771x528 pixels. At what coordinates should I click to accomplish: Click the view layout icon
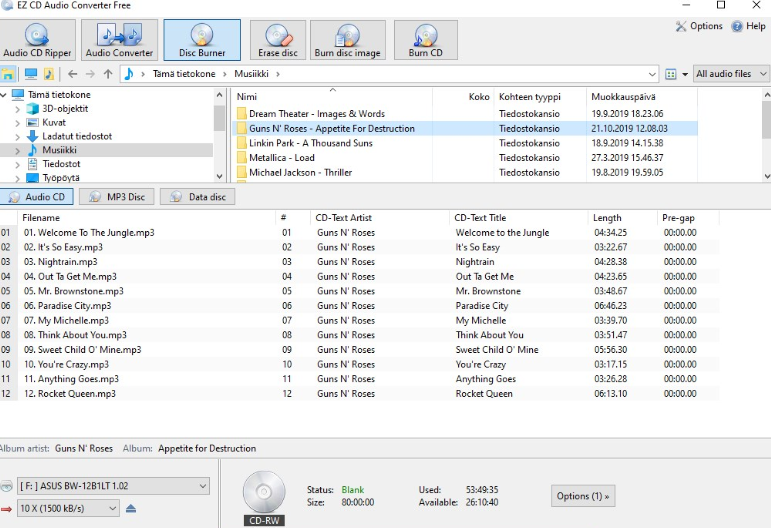point(671,74)
